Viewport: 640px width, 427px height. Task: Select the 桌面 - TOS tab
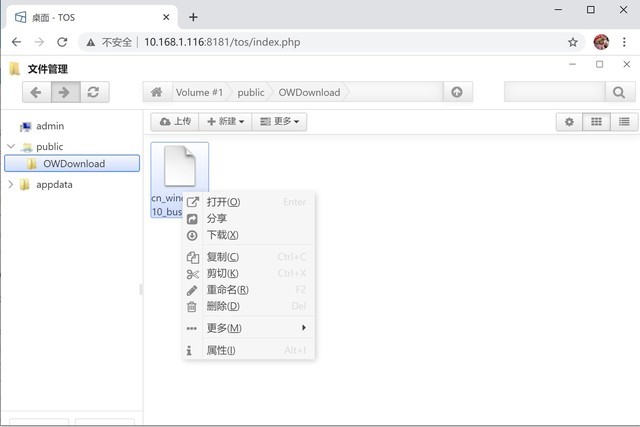(x=92, y=17)
